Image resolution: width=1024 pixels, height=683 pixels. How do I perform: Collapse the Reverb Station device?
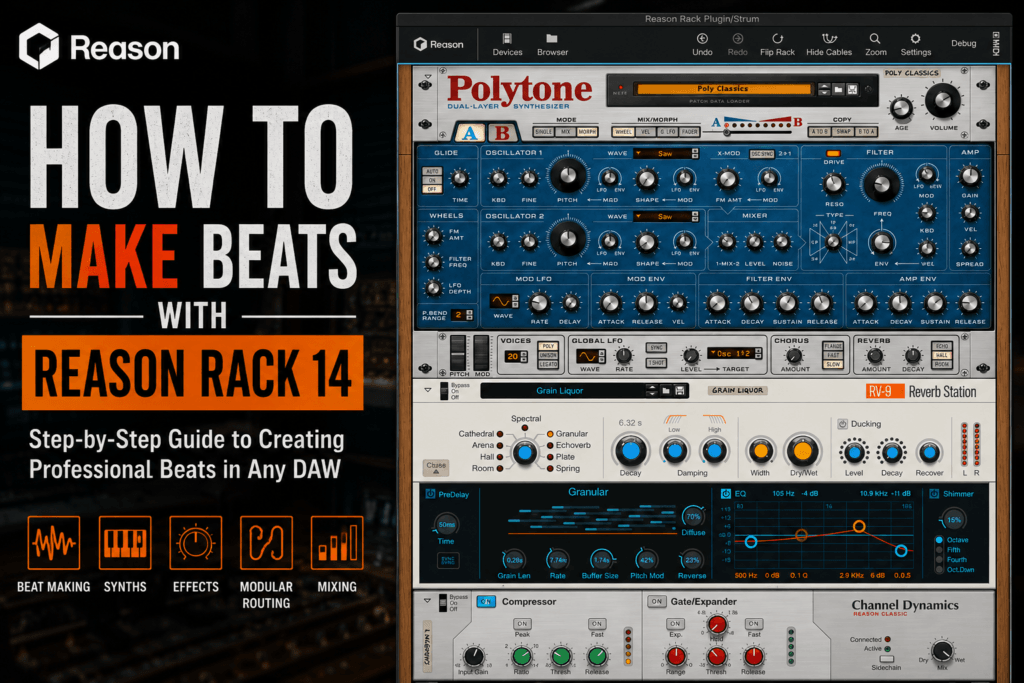point(428,390)
